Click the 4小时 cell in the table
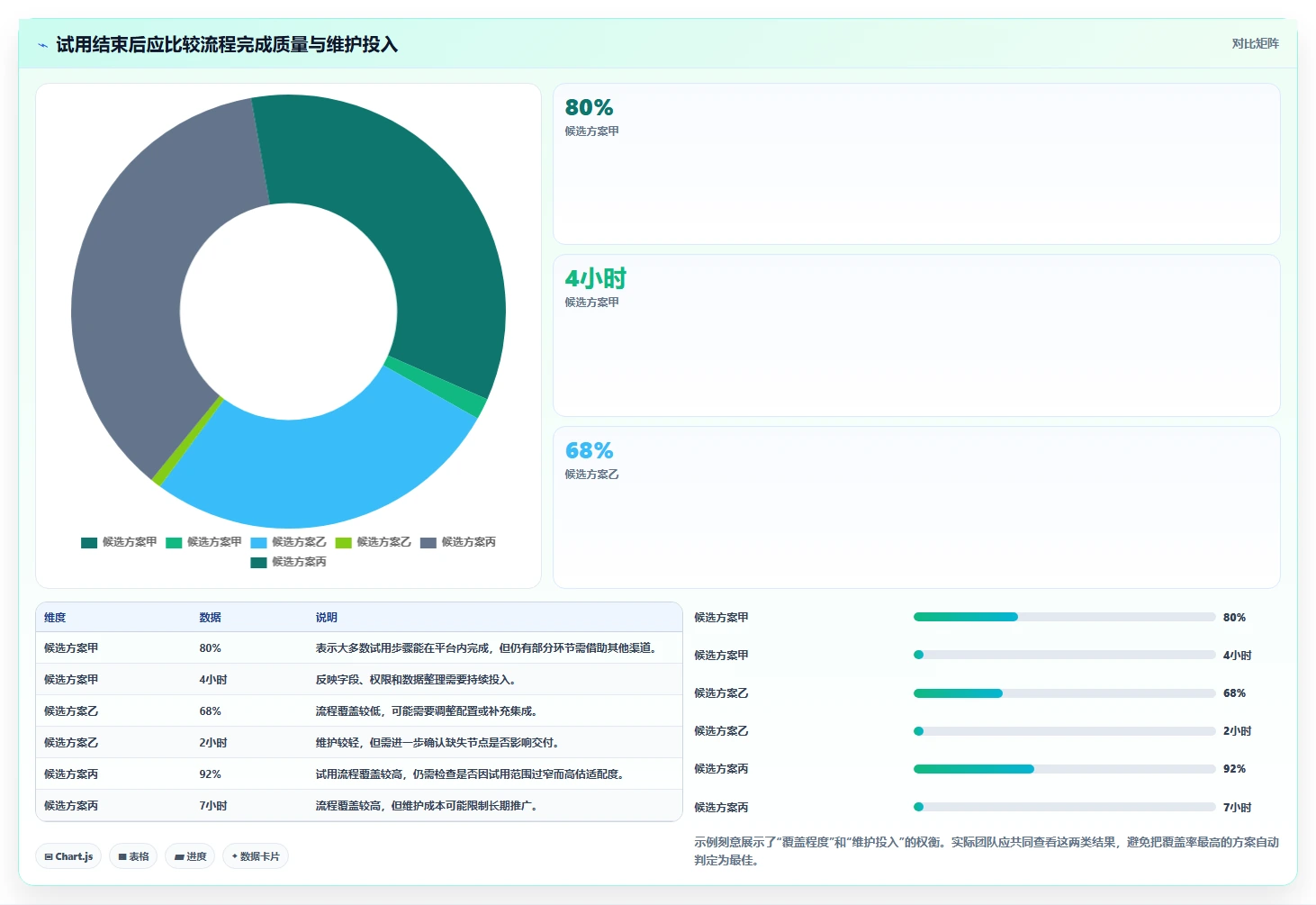 (213, 680)
